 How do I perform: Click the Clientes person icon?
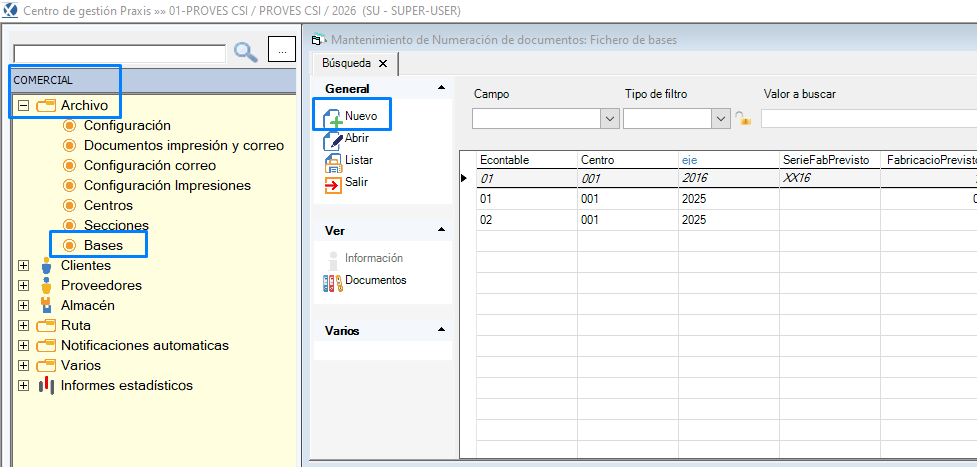point(45,265)
